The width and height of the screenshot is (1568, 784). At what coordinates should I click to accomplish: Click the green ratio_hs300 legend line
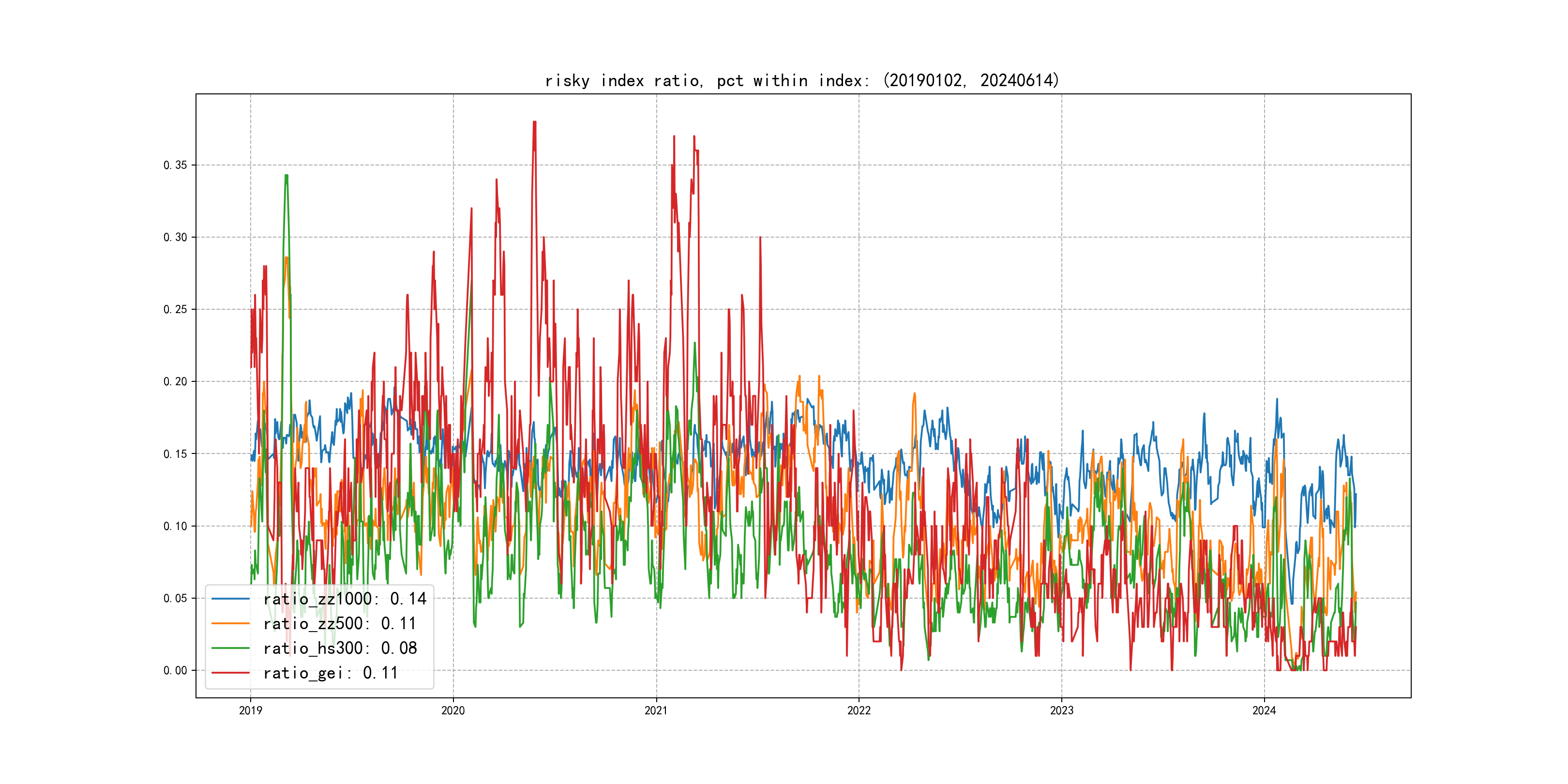(230, 648)
